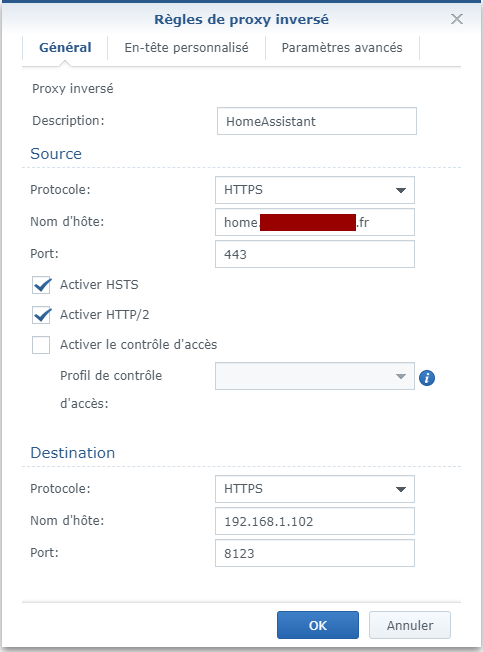
Task: Disable the Activer HSTS checkbox
Action: pyautogui.click(x=41, y=285)
